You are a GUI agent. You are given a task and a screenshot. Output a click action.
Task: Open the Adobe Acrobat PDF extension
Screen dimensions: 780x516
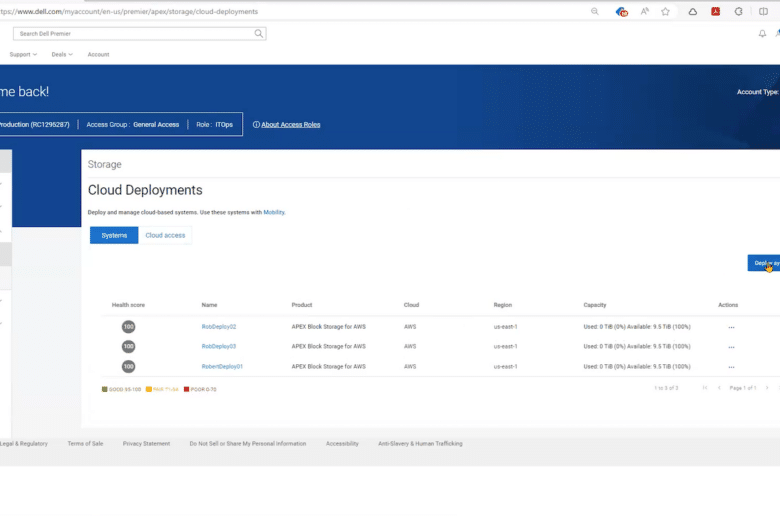pyautogui.click(x=715, y=11)
